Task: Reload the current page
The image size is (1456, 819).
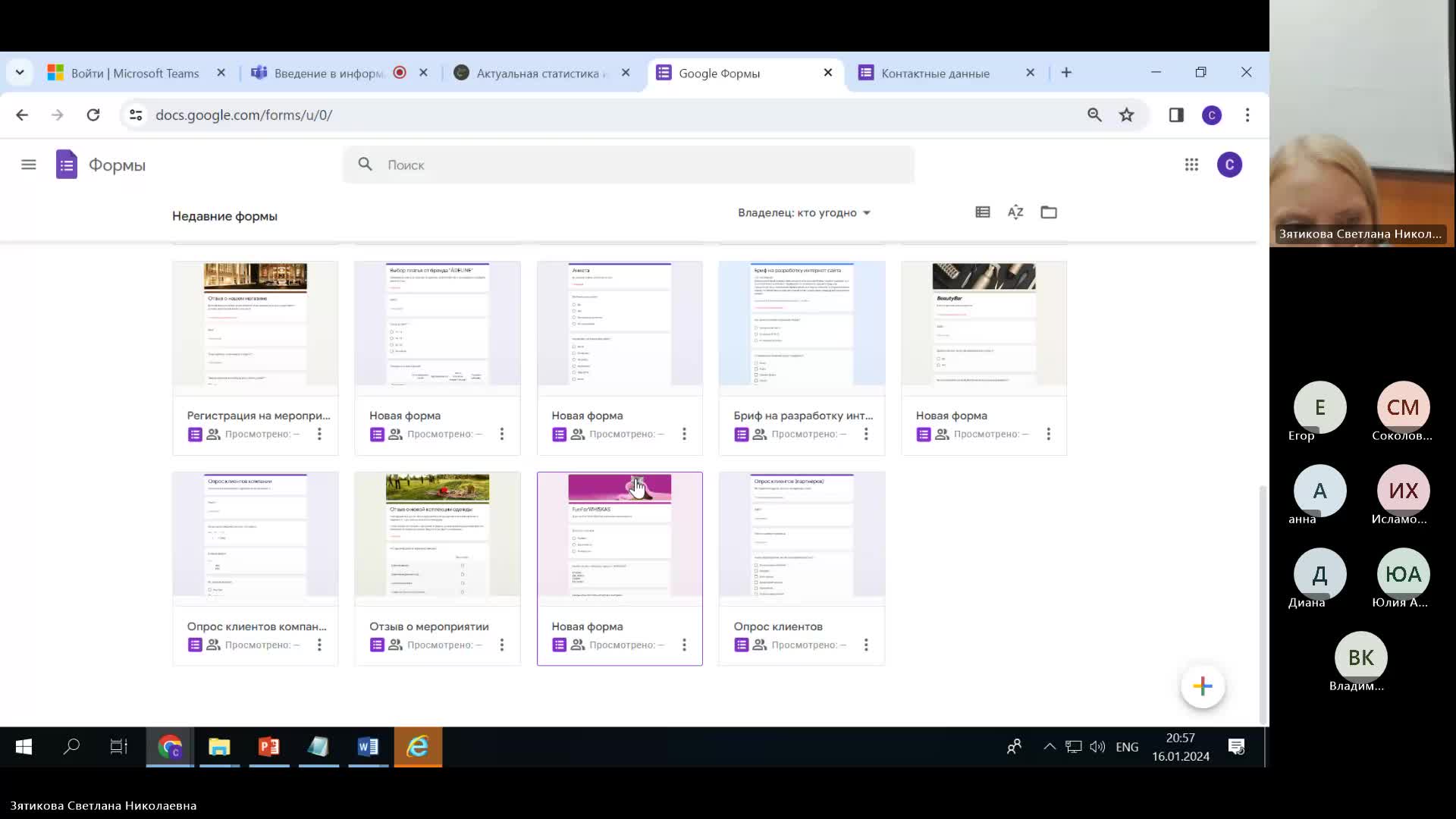Action: [93, 115]
